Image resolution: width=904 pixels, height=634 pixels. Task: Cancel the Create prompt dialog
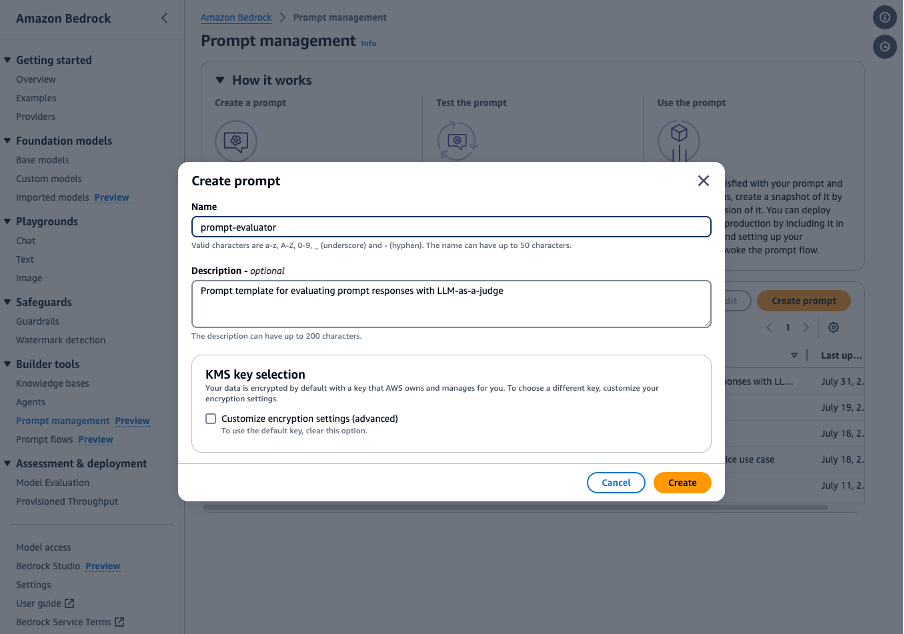[615, 482]
